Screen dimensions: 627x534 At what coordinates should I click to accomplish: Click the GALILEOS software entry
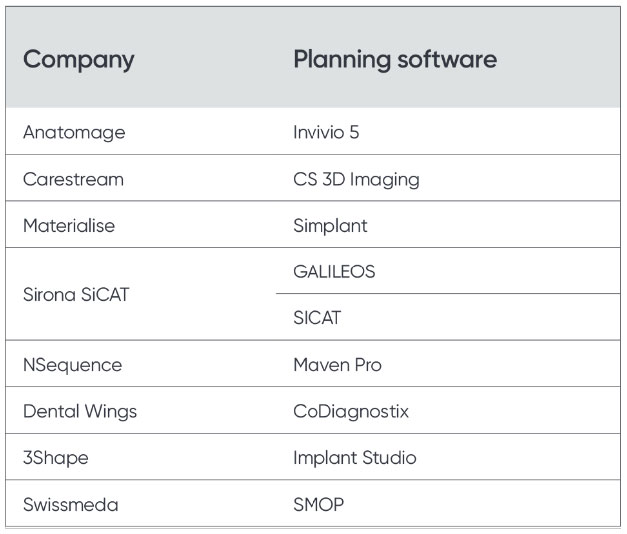point(334,271)
